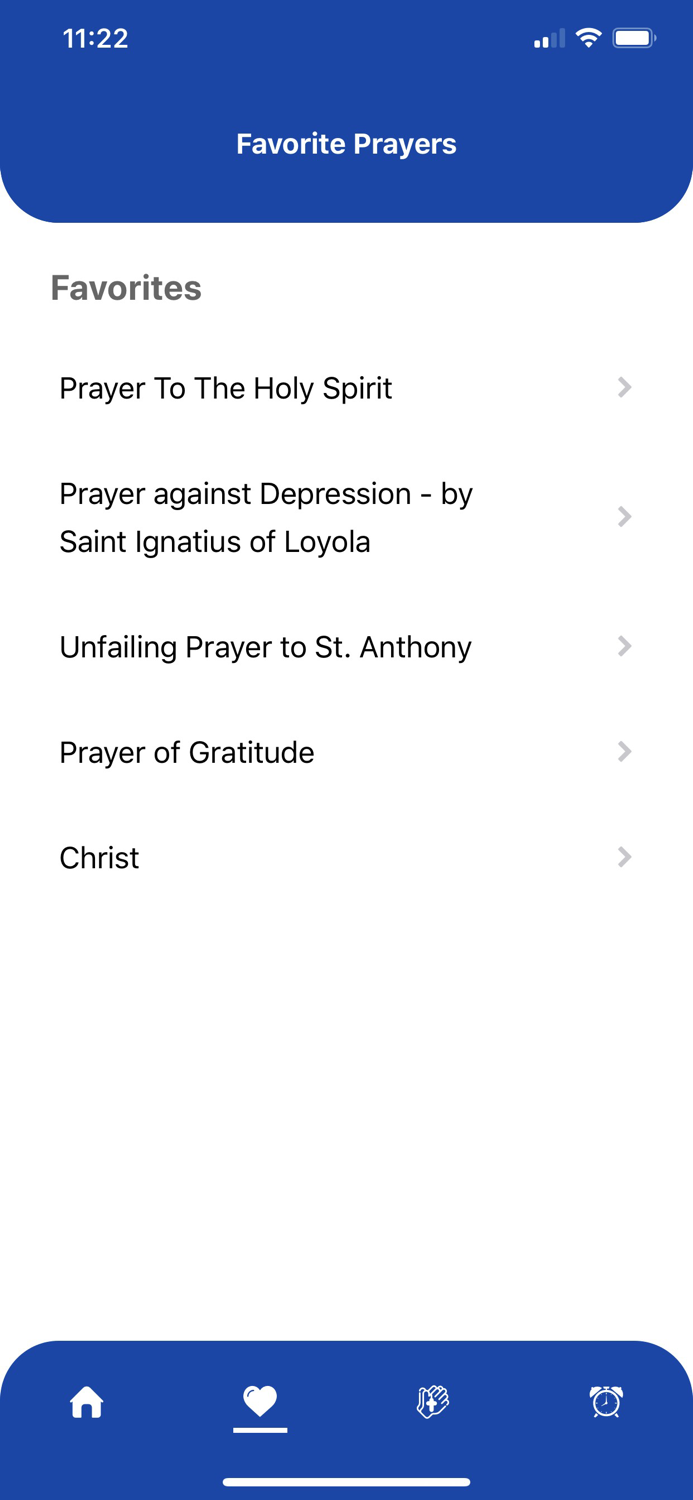Open Prayer against Depression by Saint Ignatius
This screenshot has width=693, height=1500.
pyautogui.click(x=265, y=517)
